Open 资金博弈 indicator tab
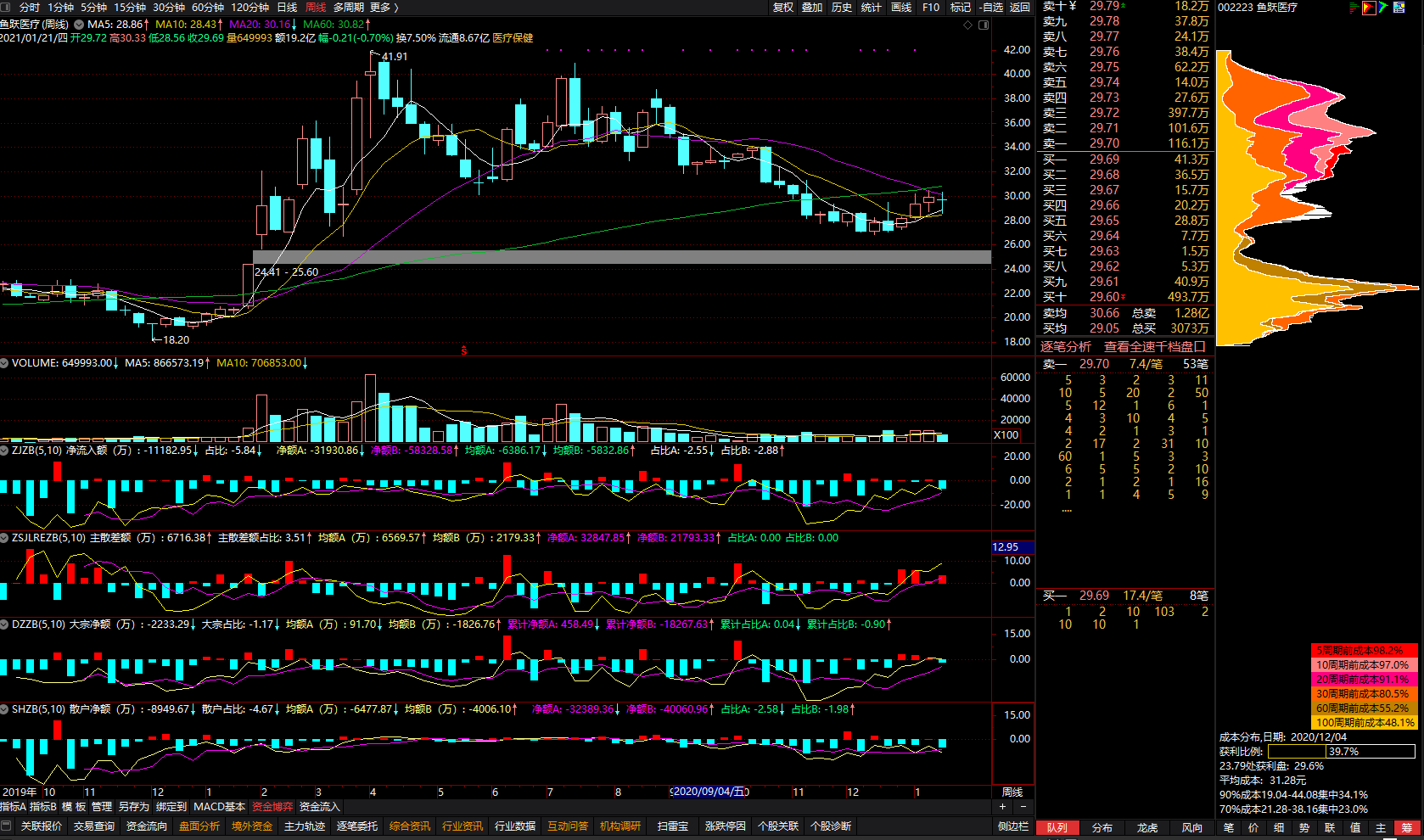Viewport: 1424px width, 840px height. (272, 807)
